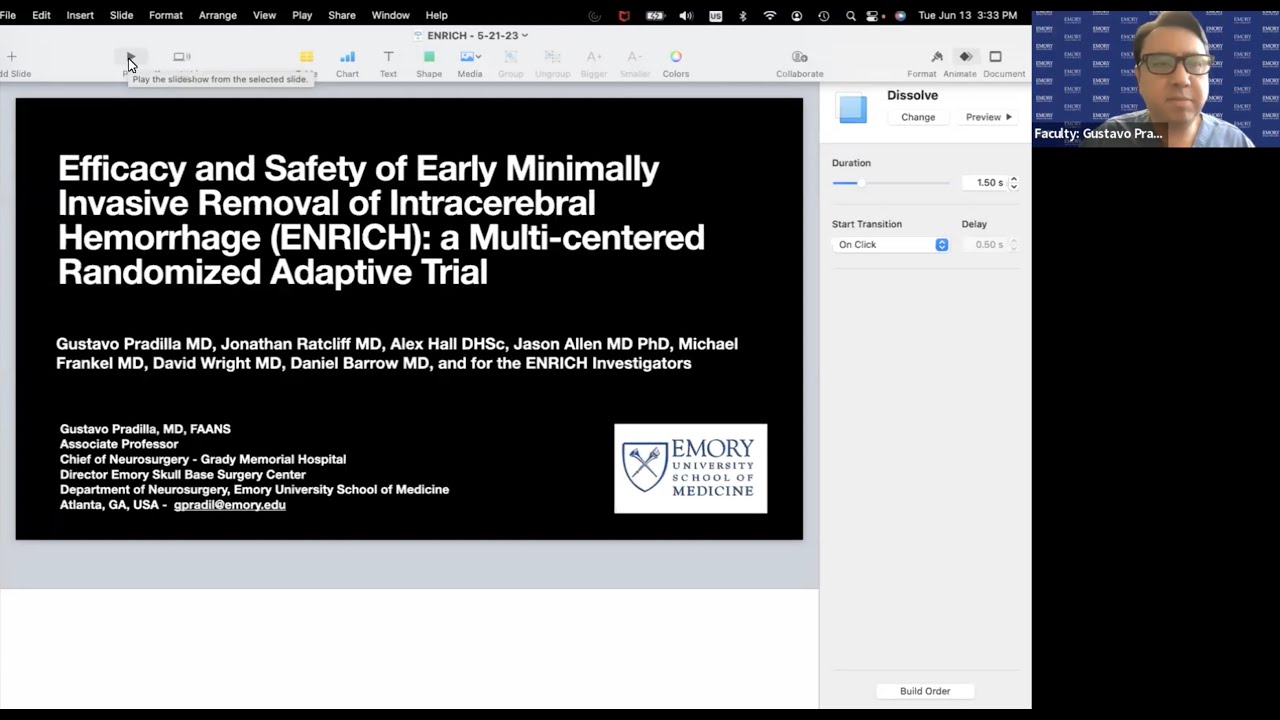Click the Time Machine icon in menu bar

coord(824,15)
